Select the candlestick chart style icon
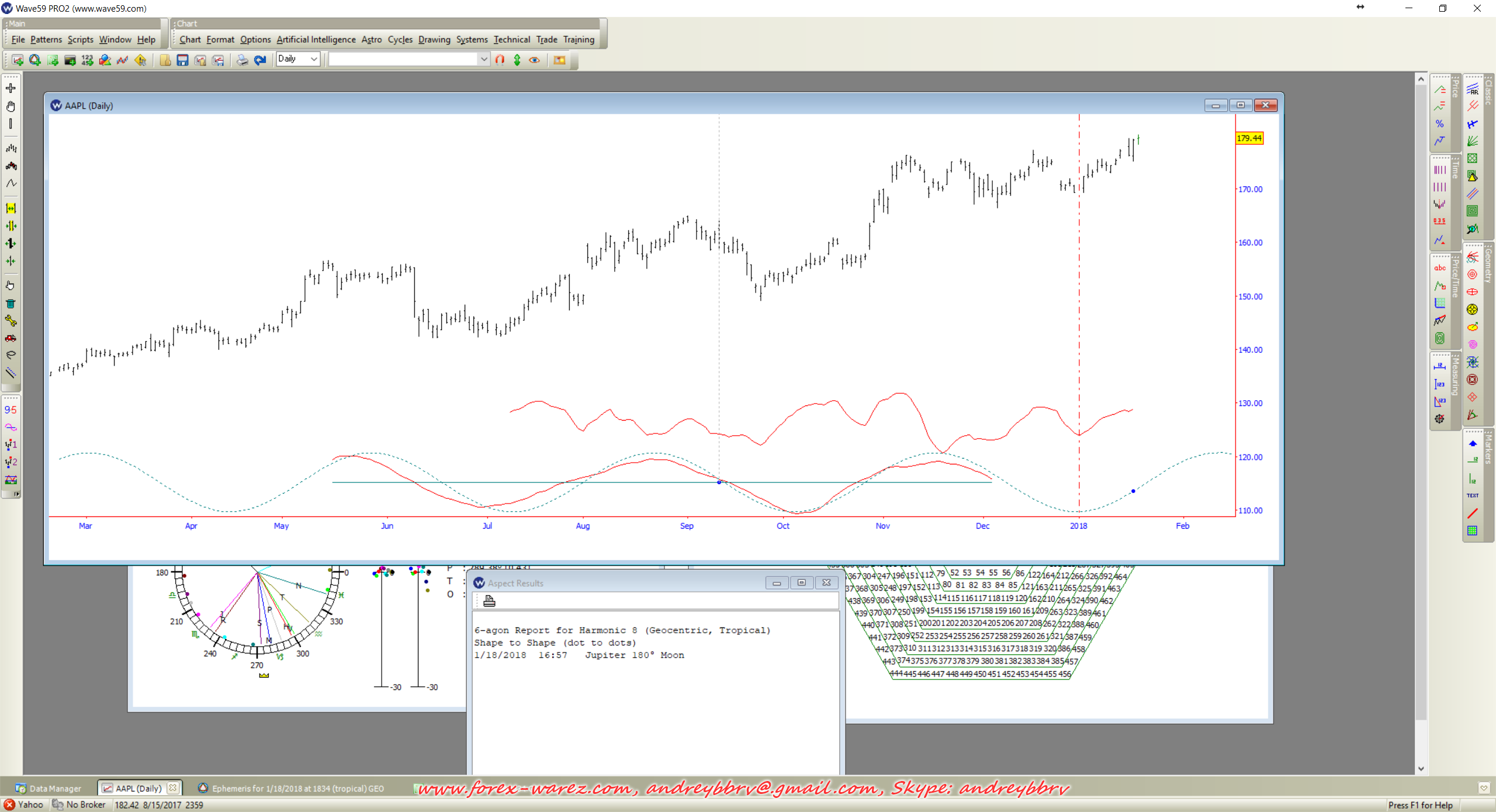 [11, 166]
